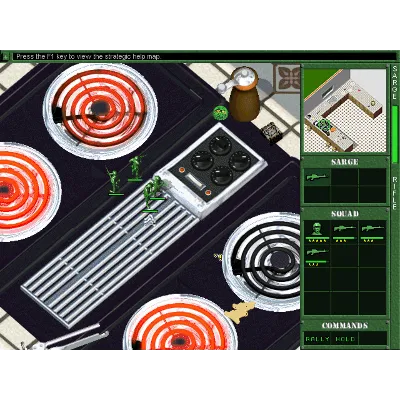Select the fourth squad rifleman icon

317,256
